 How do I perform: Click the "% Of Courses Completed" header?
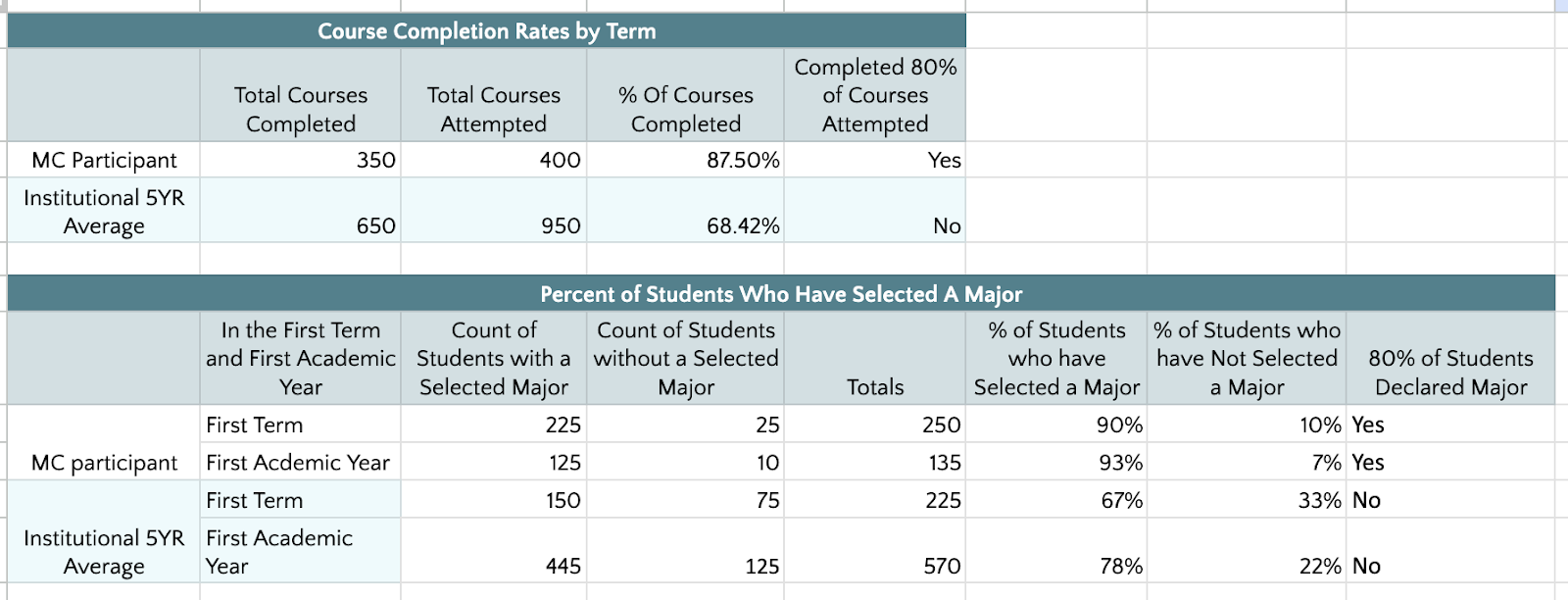[686, 109]
